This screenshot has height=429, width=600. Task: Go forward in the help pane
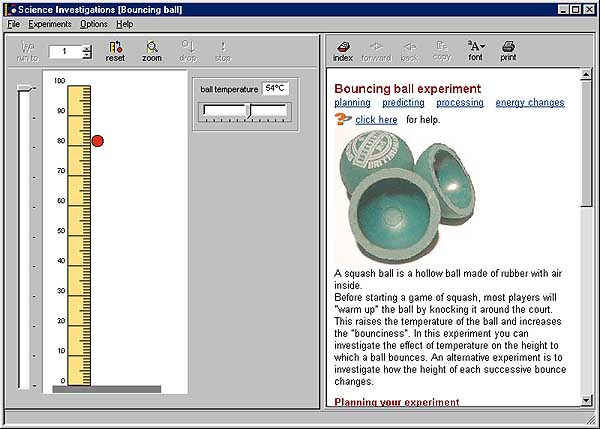pyautogui.click(x=376, y=52)
